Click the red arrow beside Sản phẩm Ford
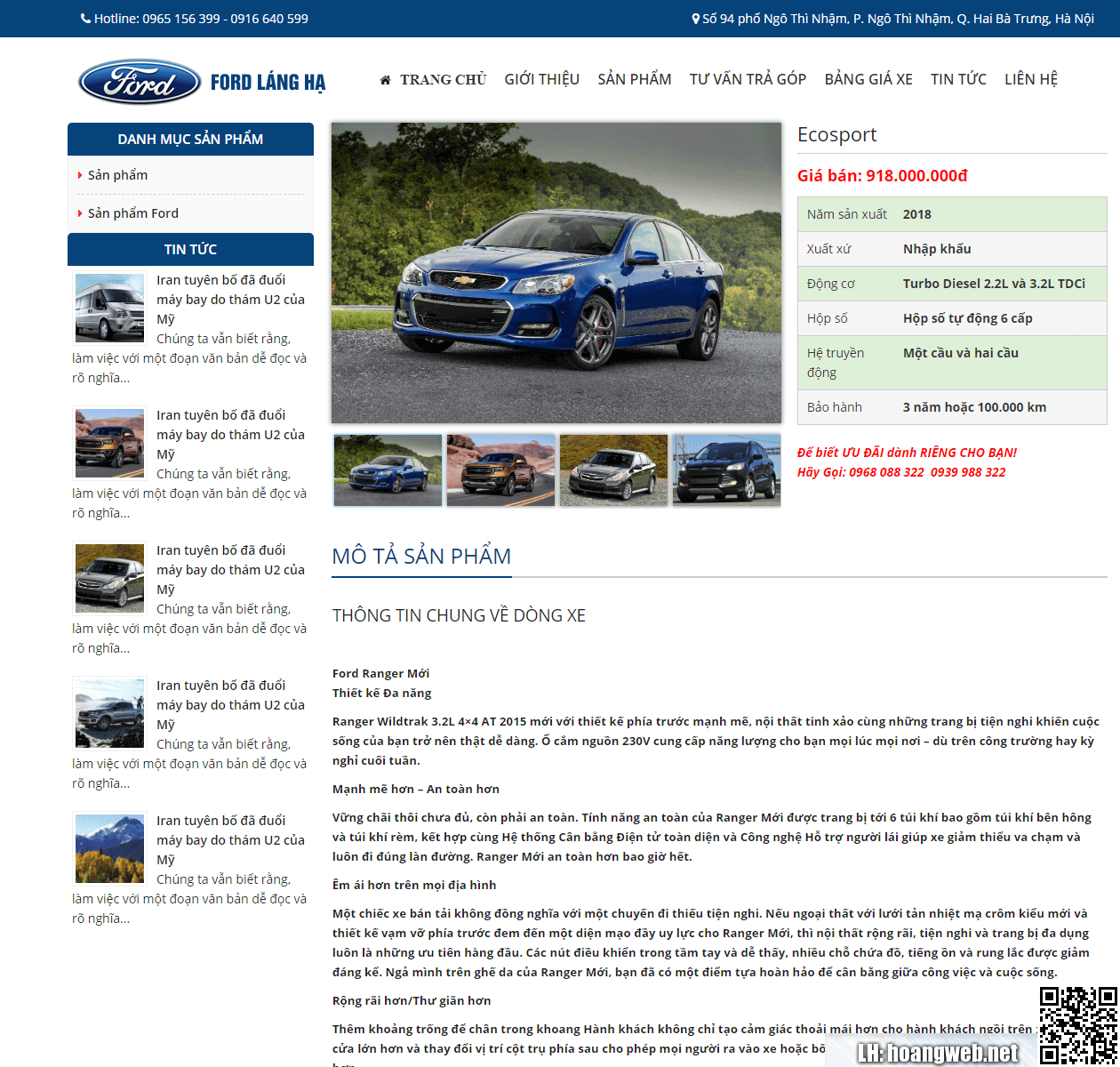The height and width of the screenshot is (1067, 1120). (x=80, y=213)
